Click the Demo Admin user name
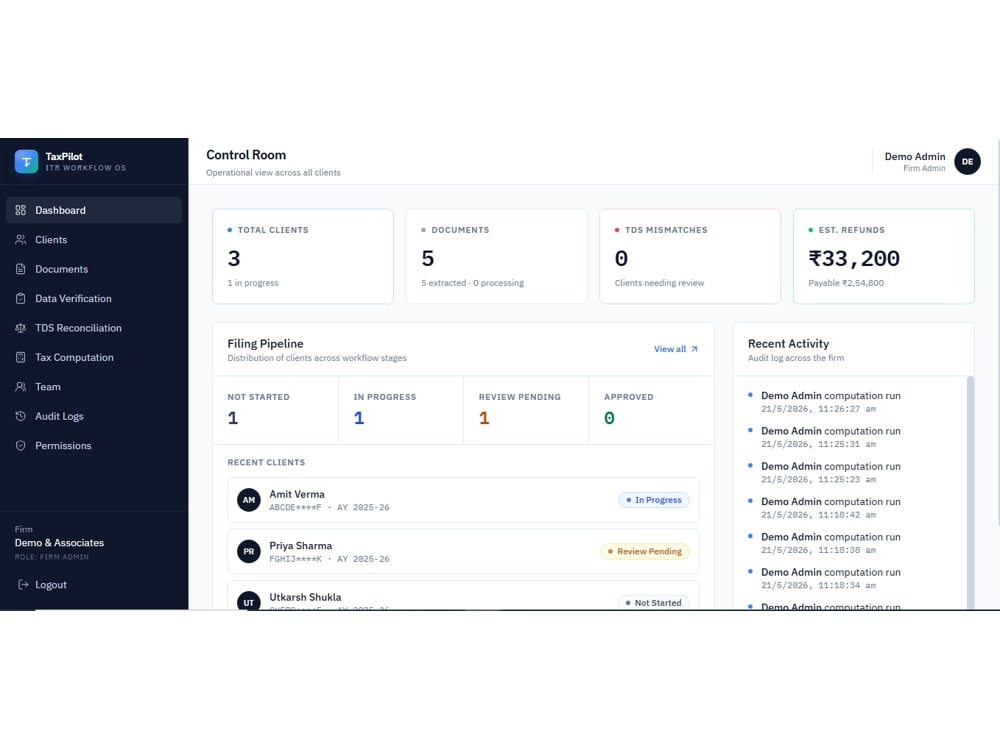The width and height of the screenshot is (1000, 750). pos(915,156)
